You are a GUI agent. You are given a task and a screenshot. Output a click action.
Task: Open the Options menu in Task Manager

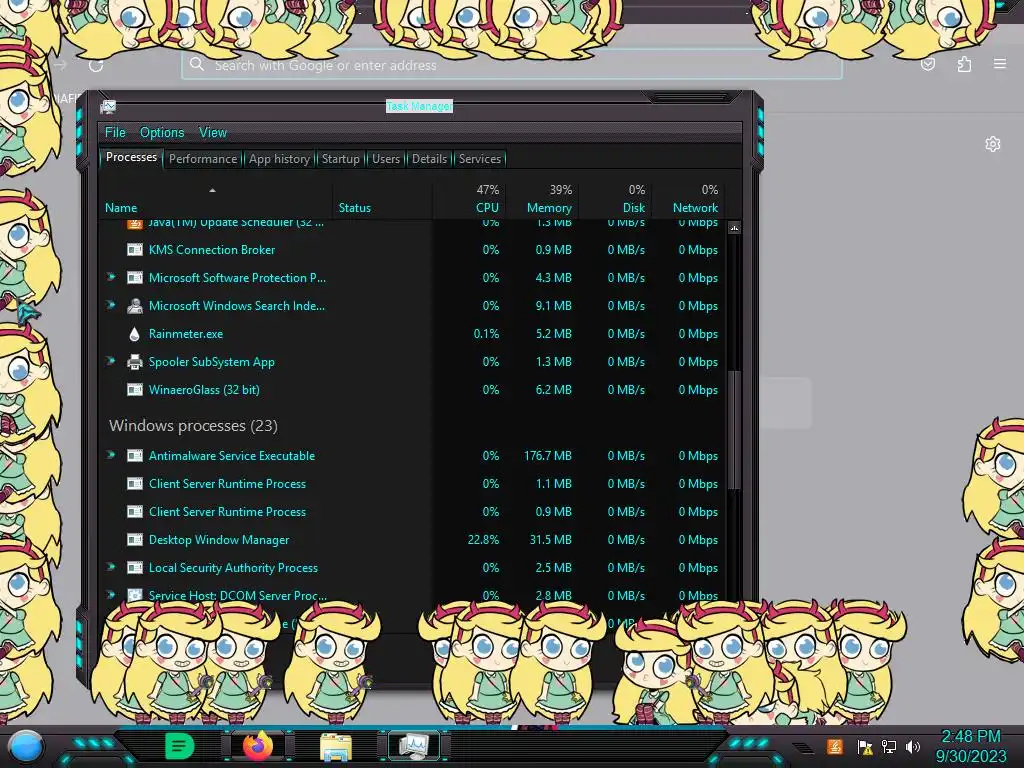pos(162,133)
